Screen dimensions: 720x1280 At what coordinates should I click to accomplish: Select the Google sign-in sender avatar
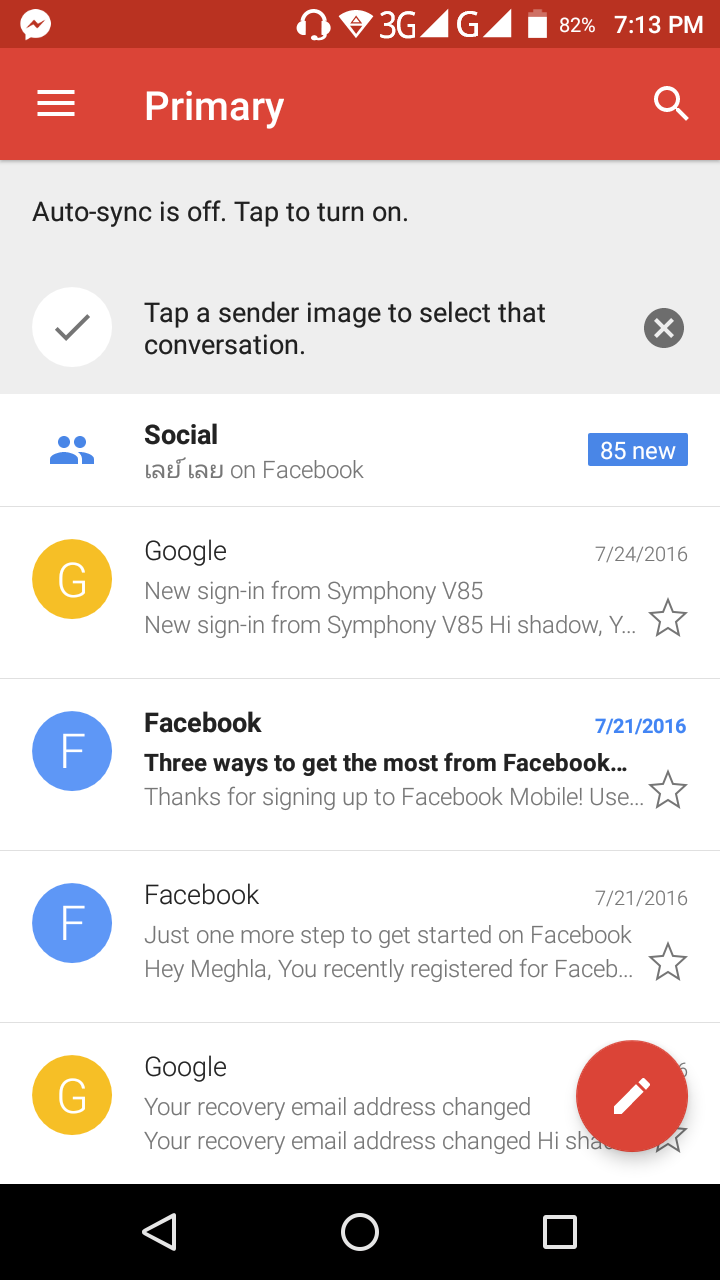coord(72,579)
